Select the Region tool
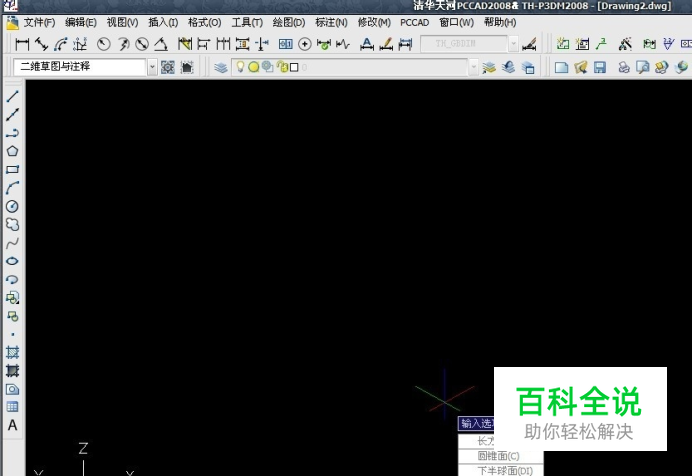 12,389
